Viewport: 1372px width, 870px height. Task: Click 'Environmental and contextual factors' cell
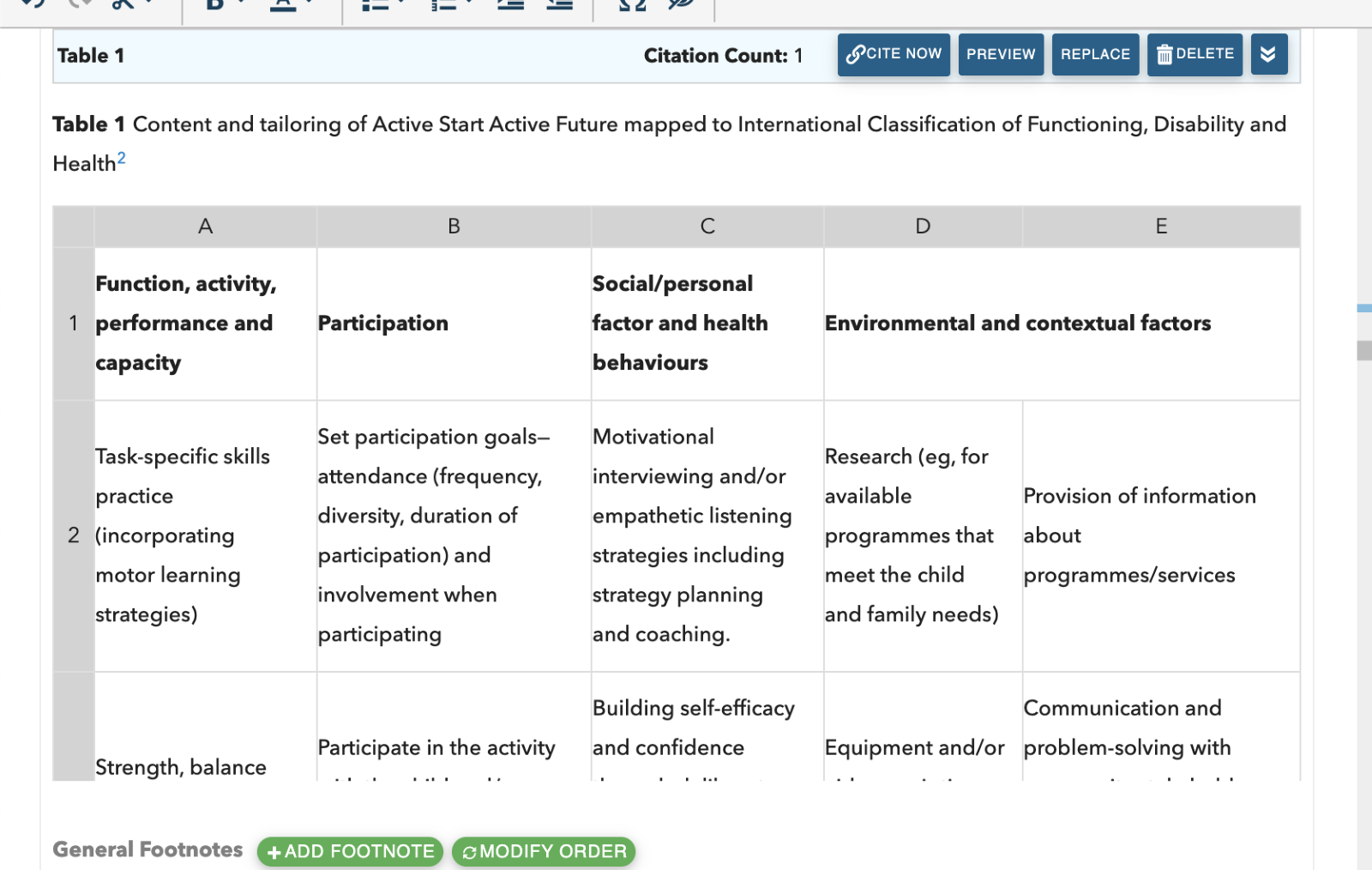[1062, 323]
